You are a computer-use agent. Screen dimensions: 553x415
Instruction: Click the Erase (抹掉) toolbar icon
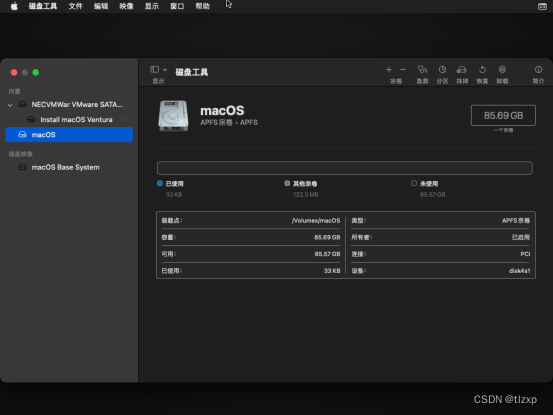click(462, 69)
